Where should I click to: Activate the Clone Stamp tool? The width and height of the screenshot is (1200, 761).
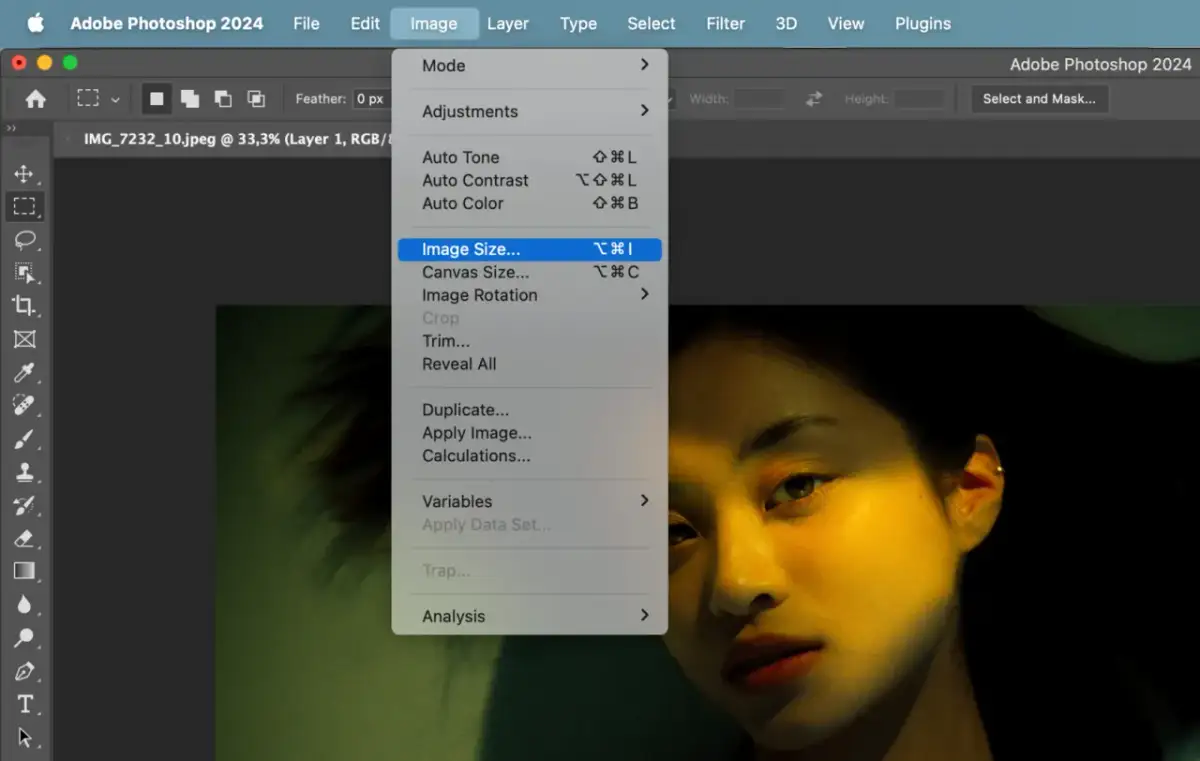pyautogui.click(x=24, y=472)
